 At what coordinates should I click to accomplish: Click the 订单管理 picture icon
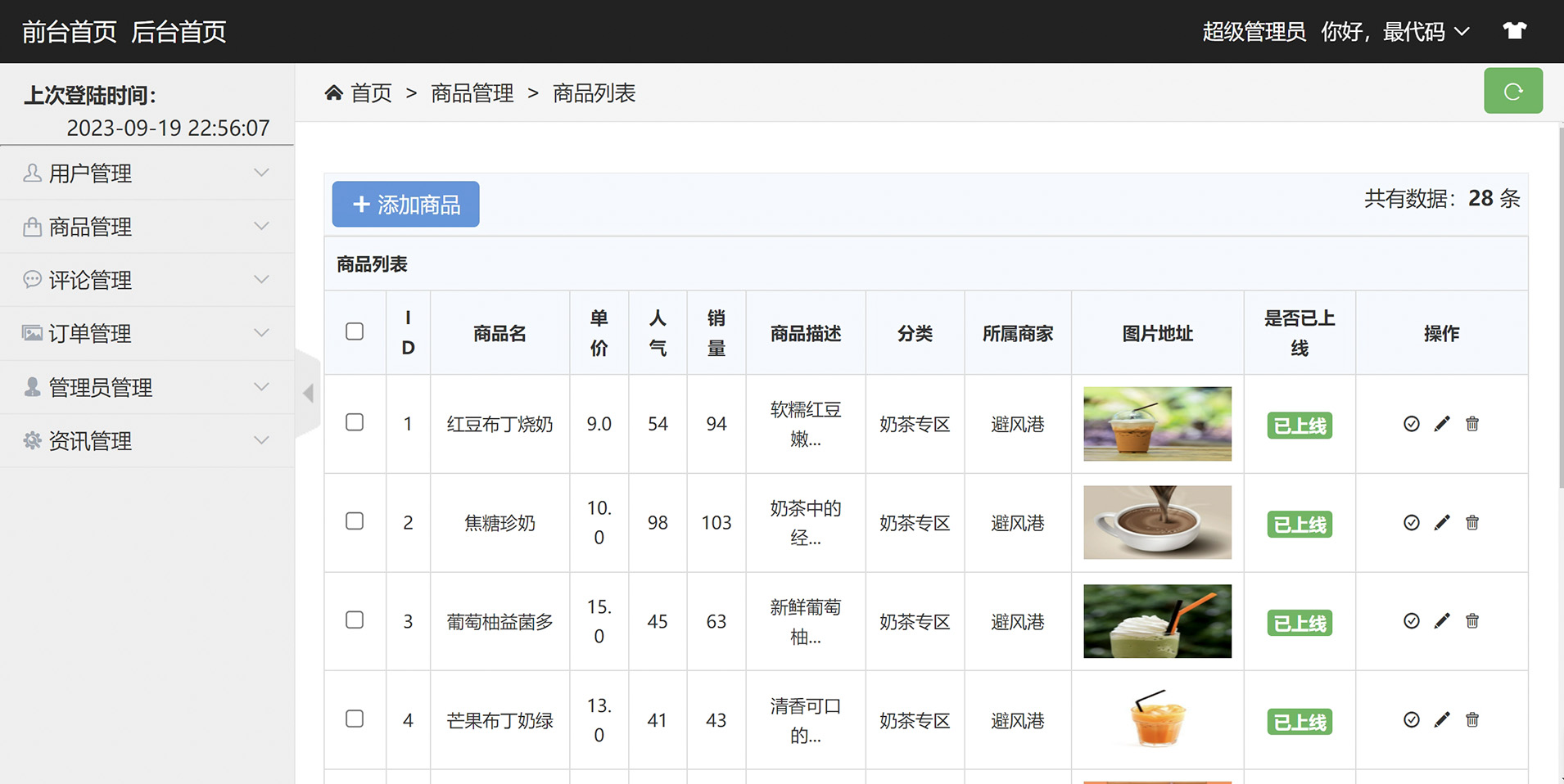[32, 333]
